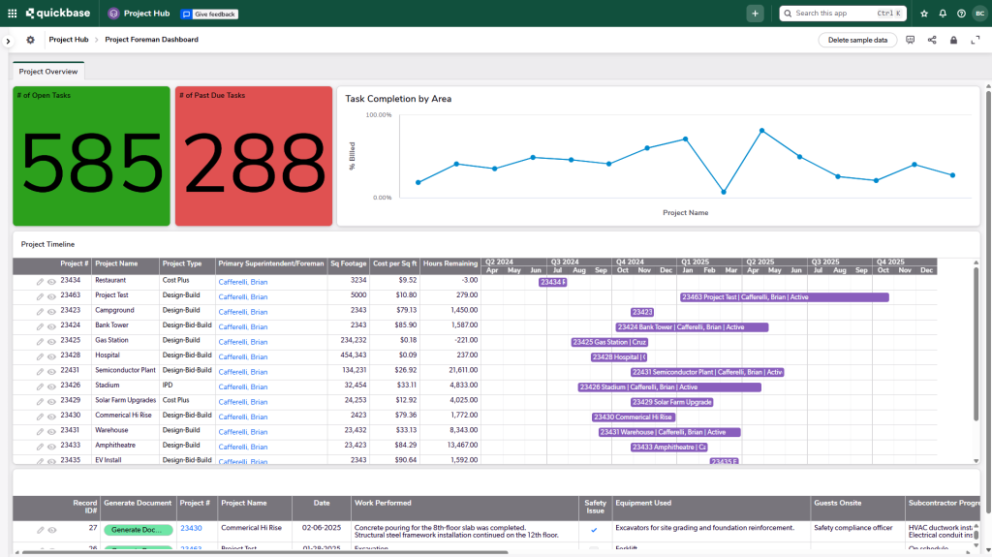Click Project Hub in the breadcrumb
992x557 pixels.
tap(68, 40)
